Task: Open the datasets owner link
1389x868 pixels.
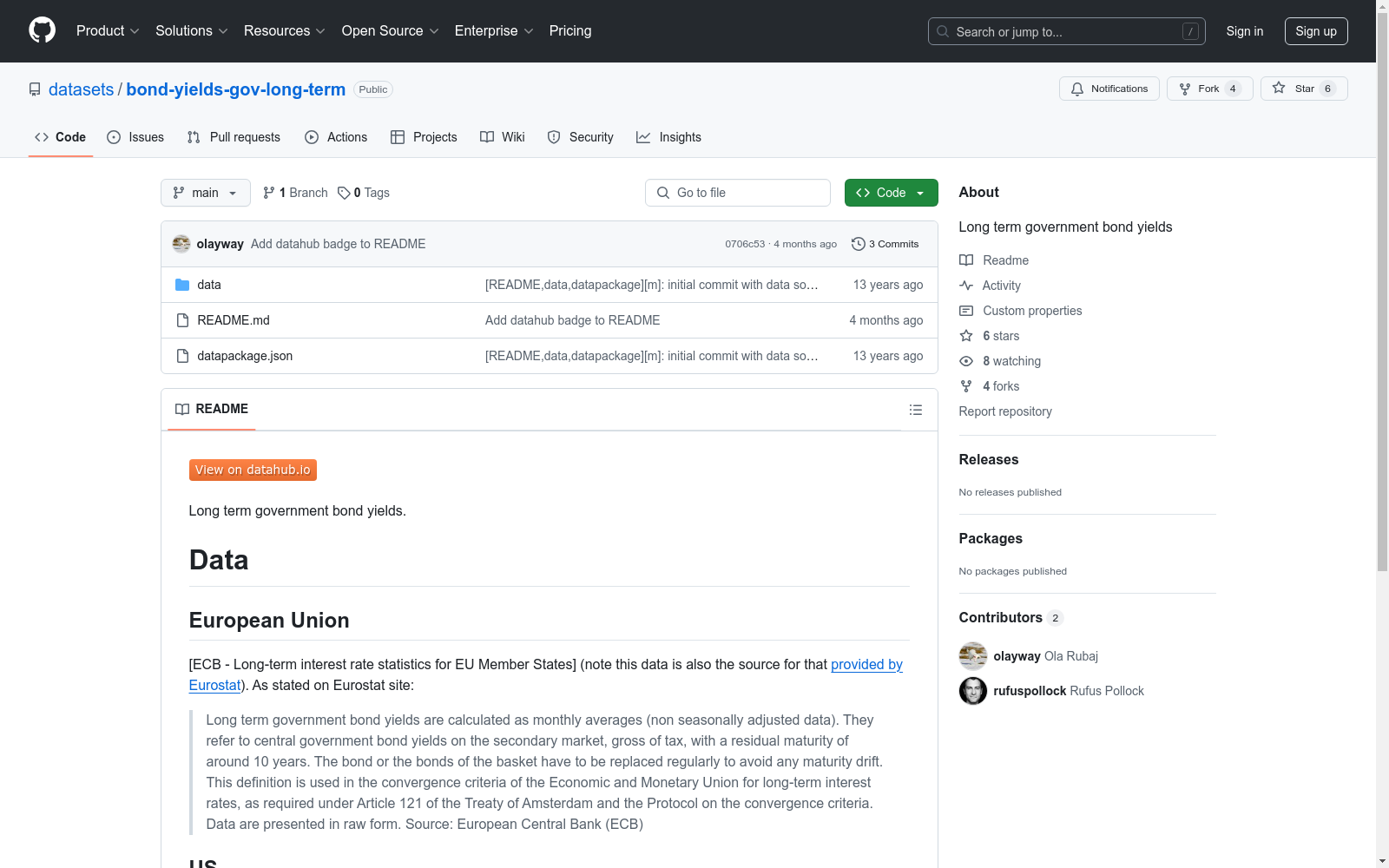Action: (81, 89)
